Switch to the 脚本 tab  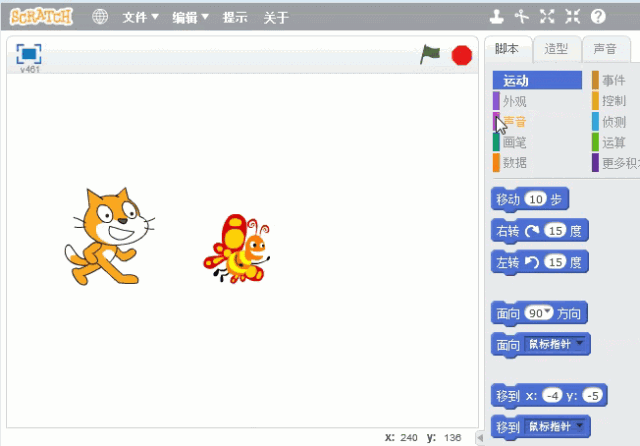click(507, 49)
